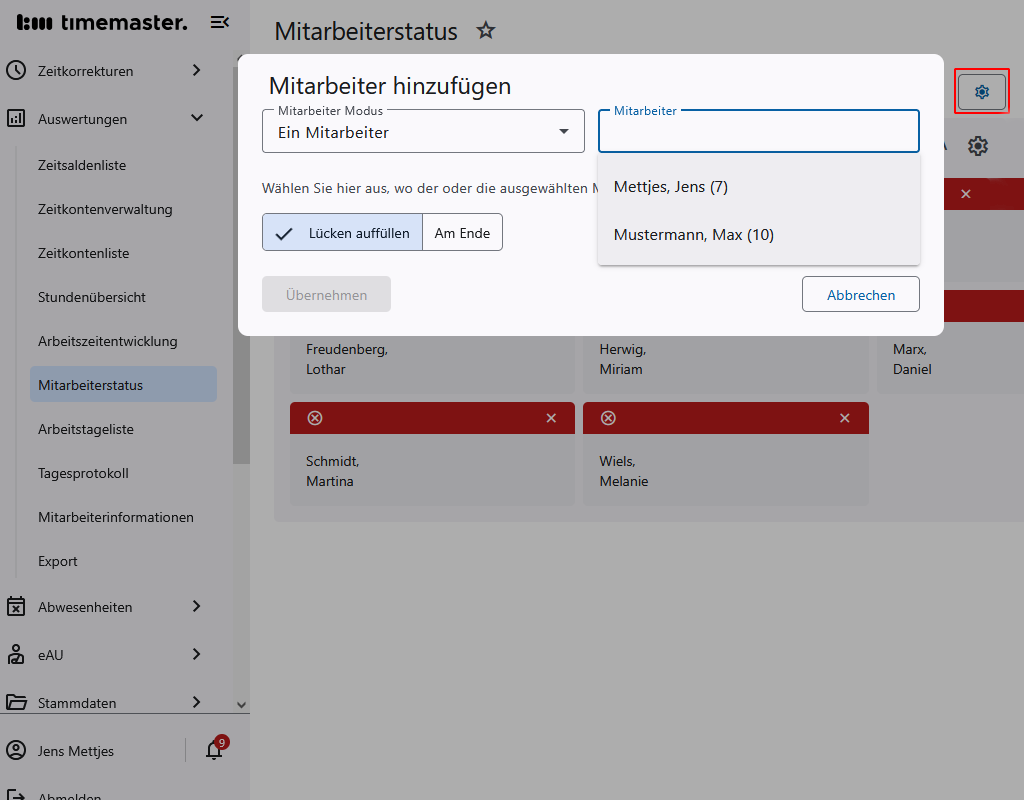Click the chart icon beside Auswertungen
1024x800 pixels.
(x=15, y=118)
